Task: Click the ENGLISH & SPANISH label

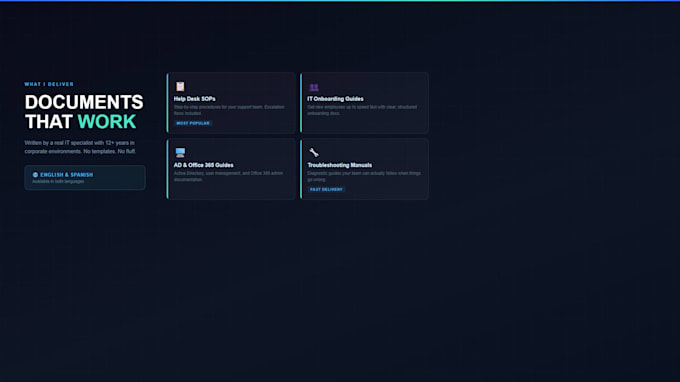Action: tap(66, 175)
